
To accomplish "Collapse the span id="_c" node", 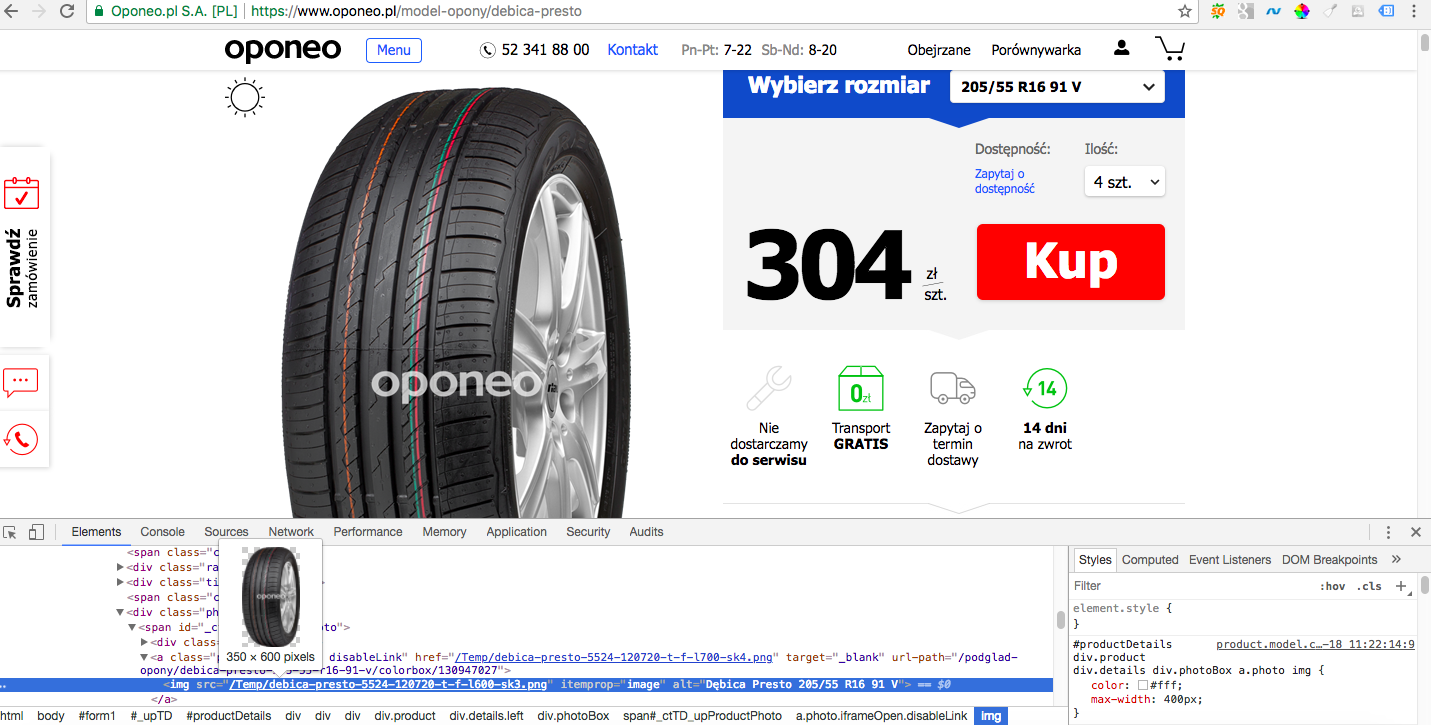I will point(132,627).
